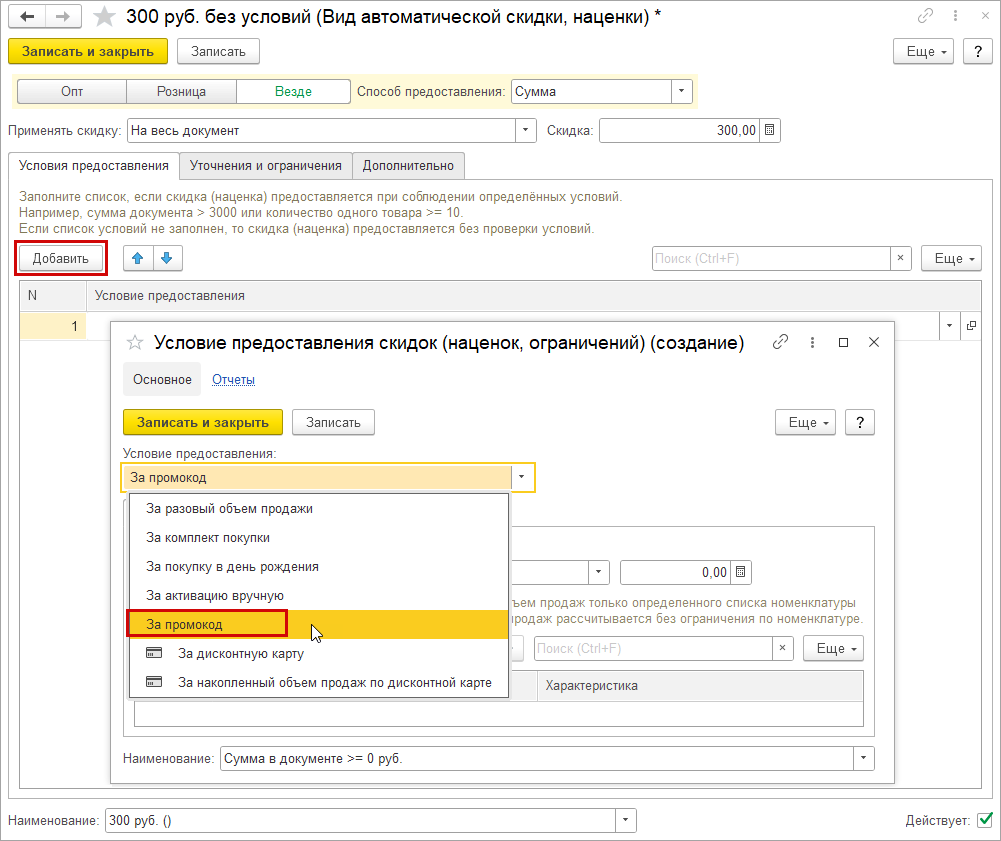The image size is (1001, 841).
Task: Open help with dialog question button
Action: [860, 422]
